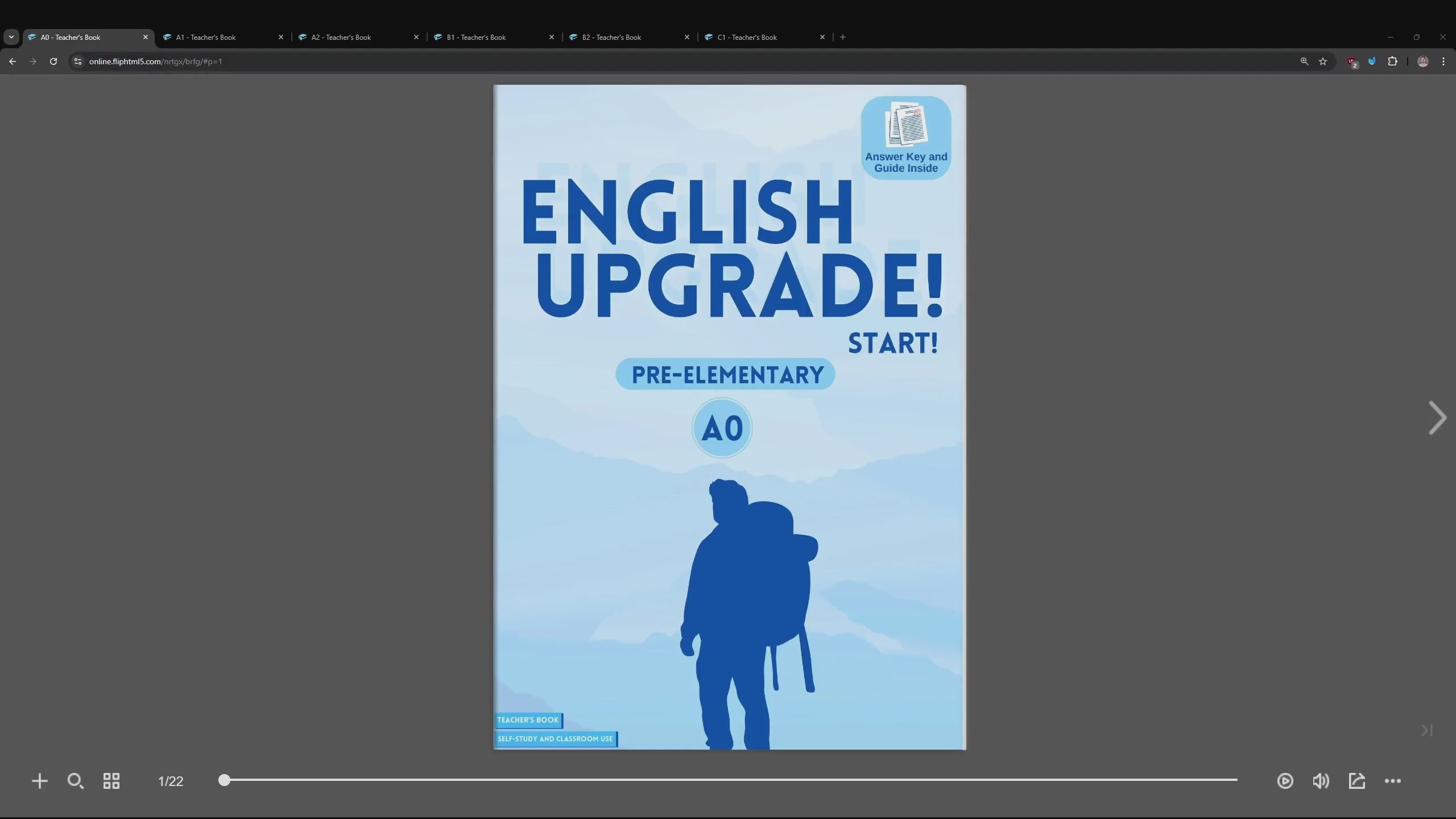
Task: Click the PRE-ELEMENTARY label
Action: [x=726, y=374]
